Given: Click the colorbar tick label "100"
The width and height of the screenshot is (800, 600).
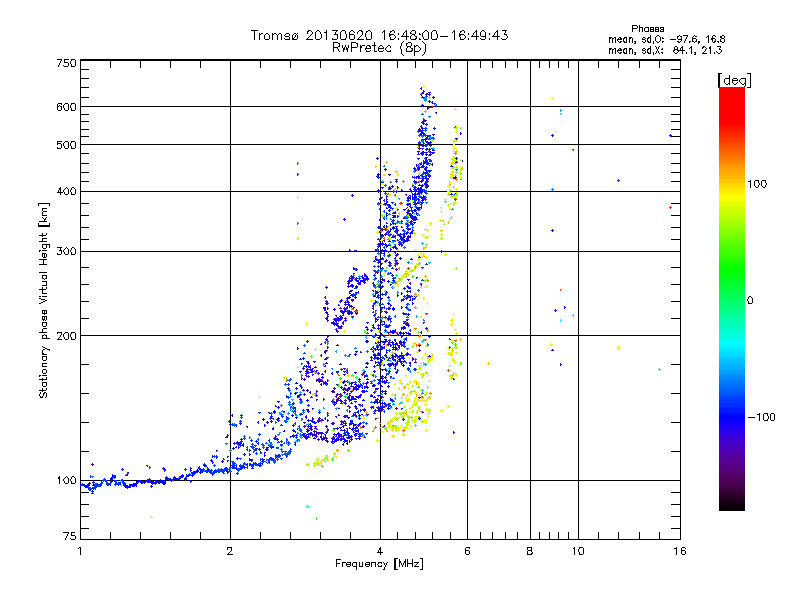Looking at the screenshot, I should coord(757,184).
